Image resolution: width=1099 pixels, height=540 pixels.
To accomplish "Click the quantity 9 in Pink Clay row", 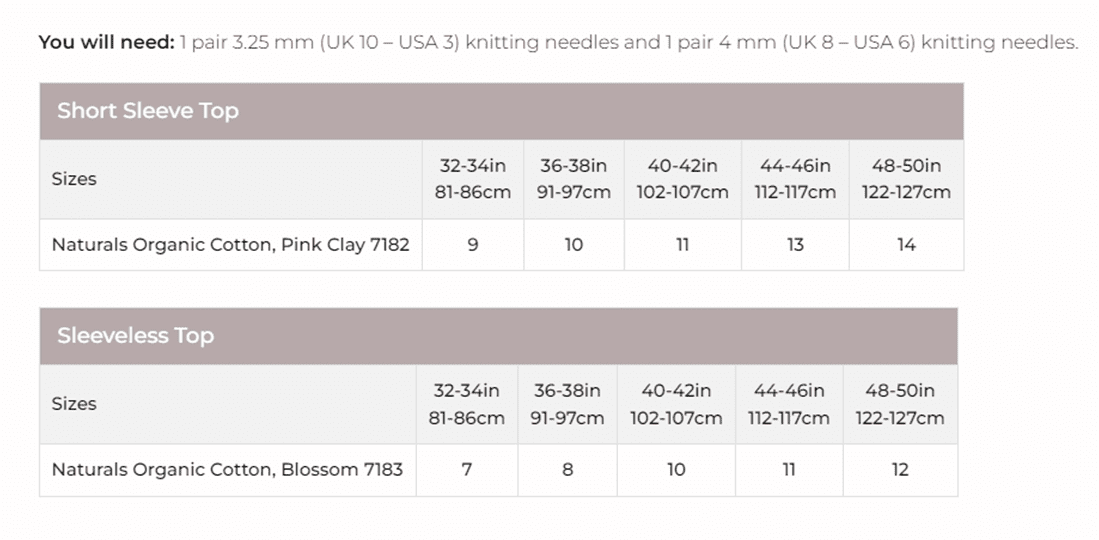I will pyautogui.click(x=473, y=245).
